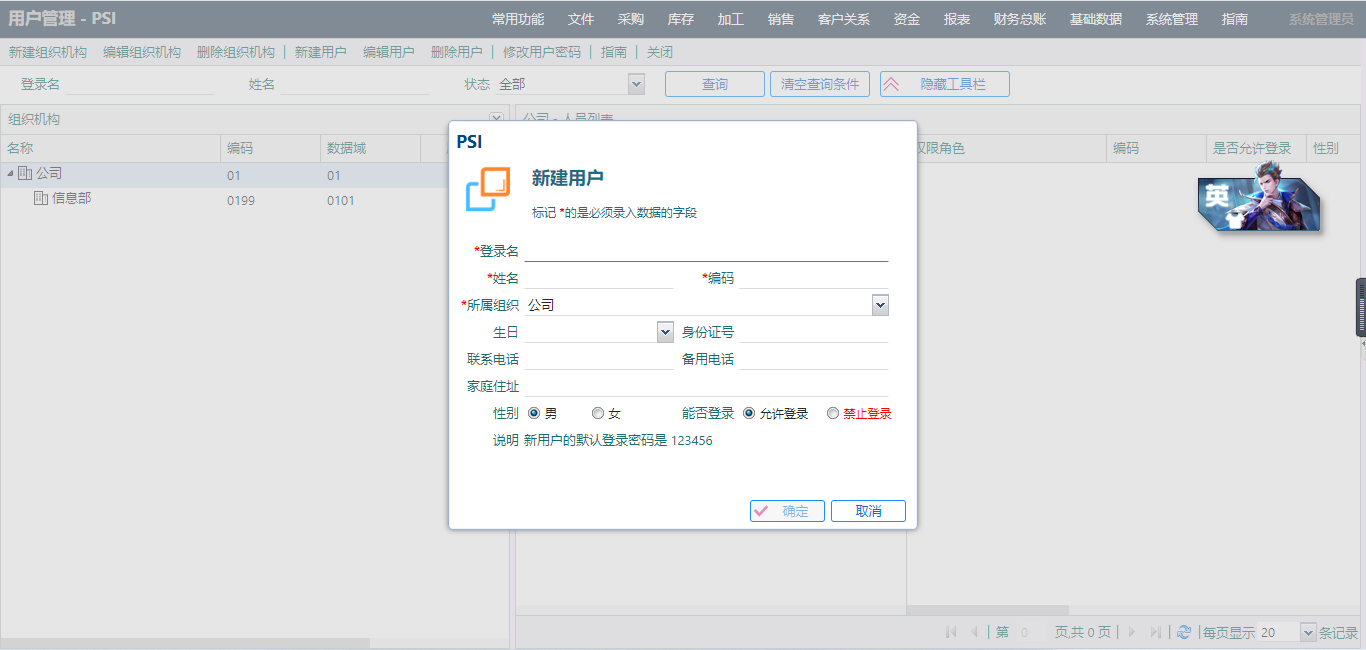This screenshot has height=650, width=1366.
Task: Click organization tree horizontal scrollbar
Action: tap(186, 643)
